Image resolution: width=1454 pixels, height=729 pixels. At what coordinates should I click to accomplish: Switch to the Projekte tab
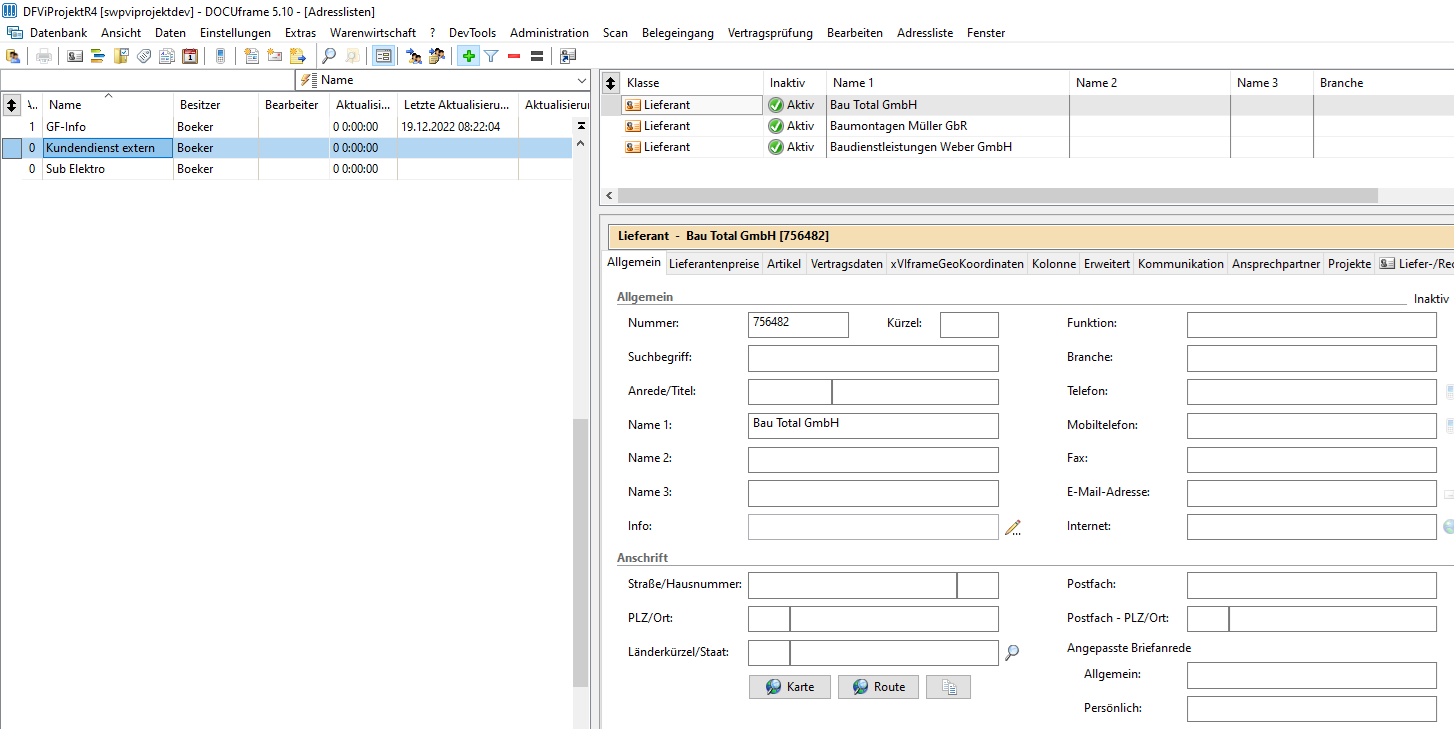point(1349,264)
